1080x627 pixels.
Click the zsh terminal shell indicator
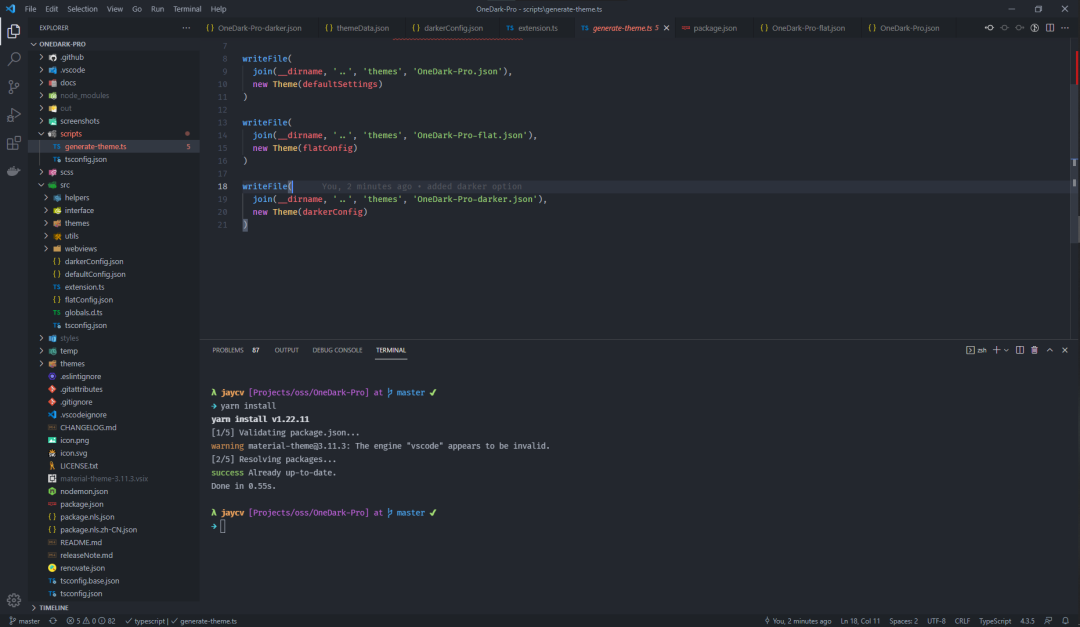pos(976,350)
